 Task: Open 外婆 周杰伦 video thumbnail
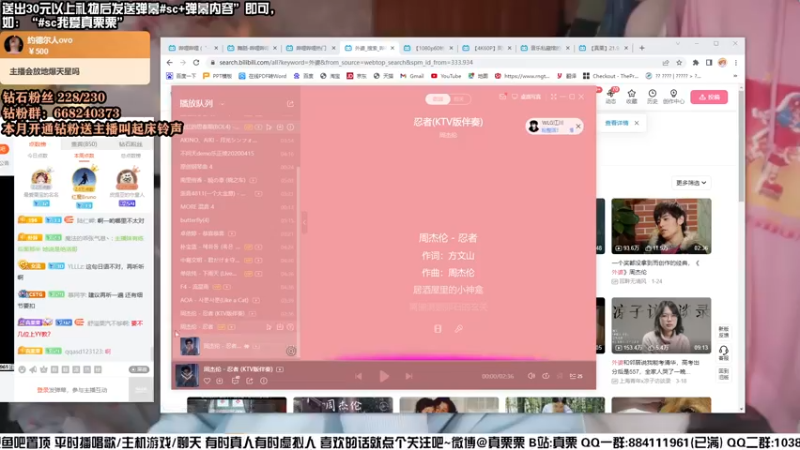pyautogui.click(x=661, y=226)
